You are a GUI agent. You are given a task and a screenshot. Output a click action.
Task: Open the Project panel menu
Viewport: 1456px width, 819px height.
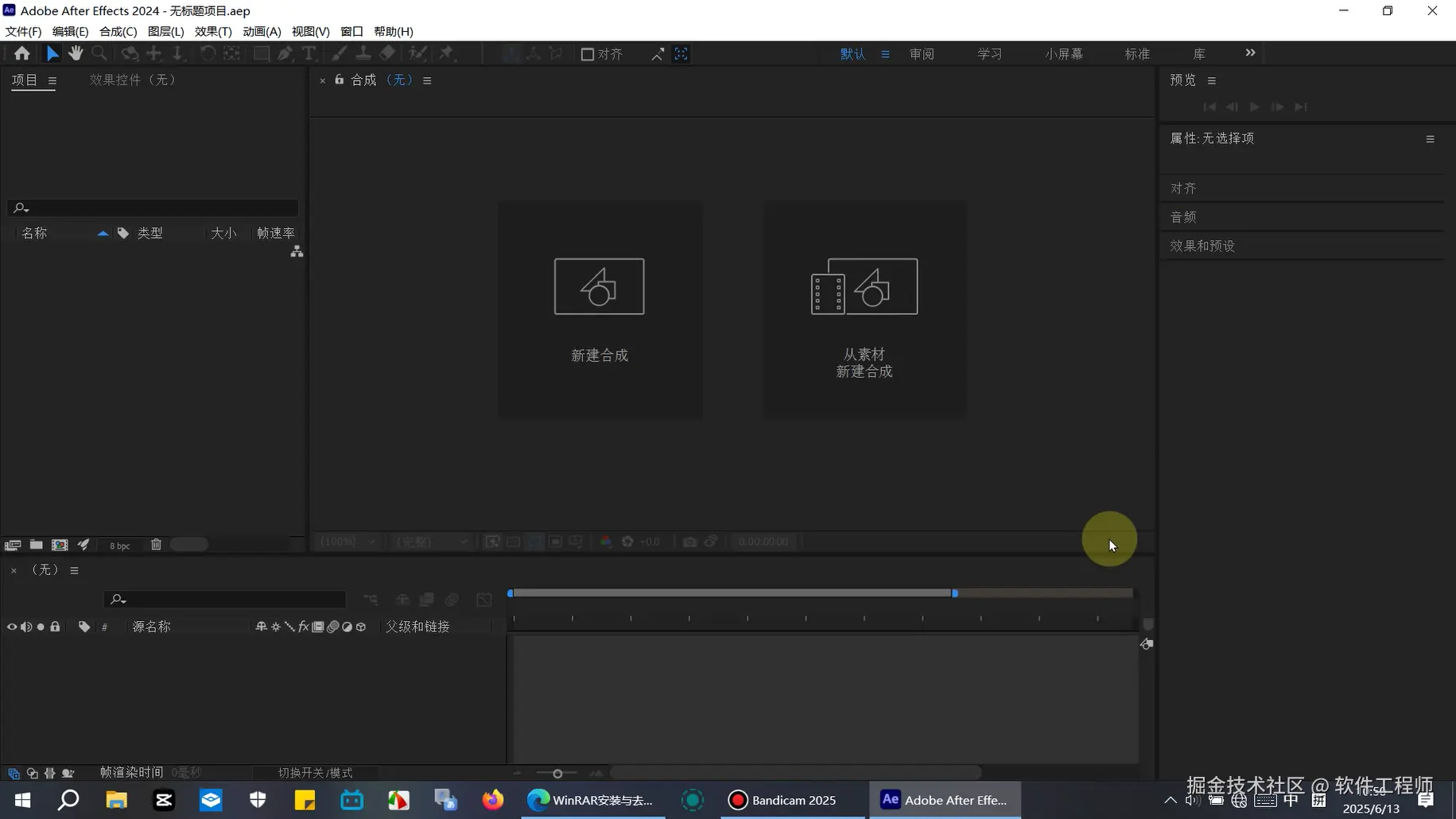coord(52,80)
